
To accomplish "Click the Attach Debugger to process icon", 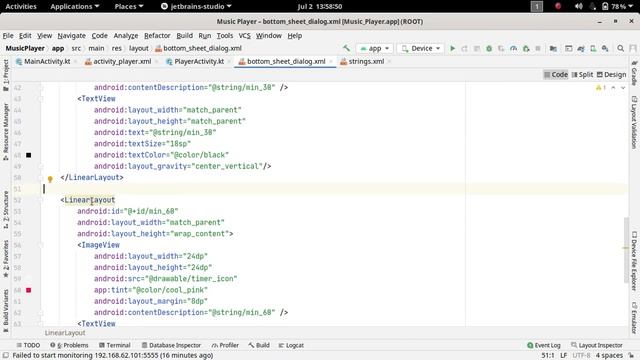I will pos(526,48).
